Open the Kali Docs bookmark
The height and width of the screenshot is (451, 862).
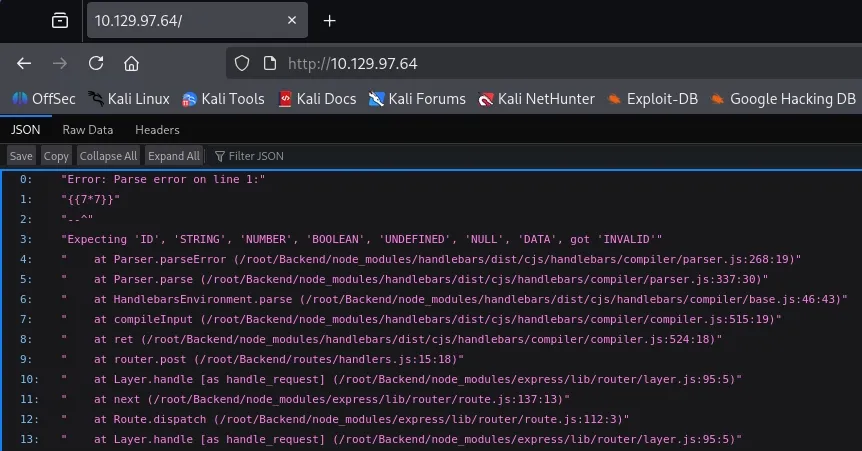pyautogui.click(x=317, y=99)
